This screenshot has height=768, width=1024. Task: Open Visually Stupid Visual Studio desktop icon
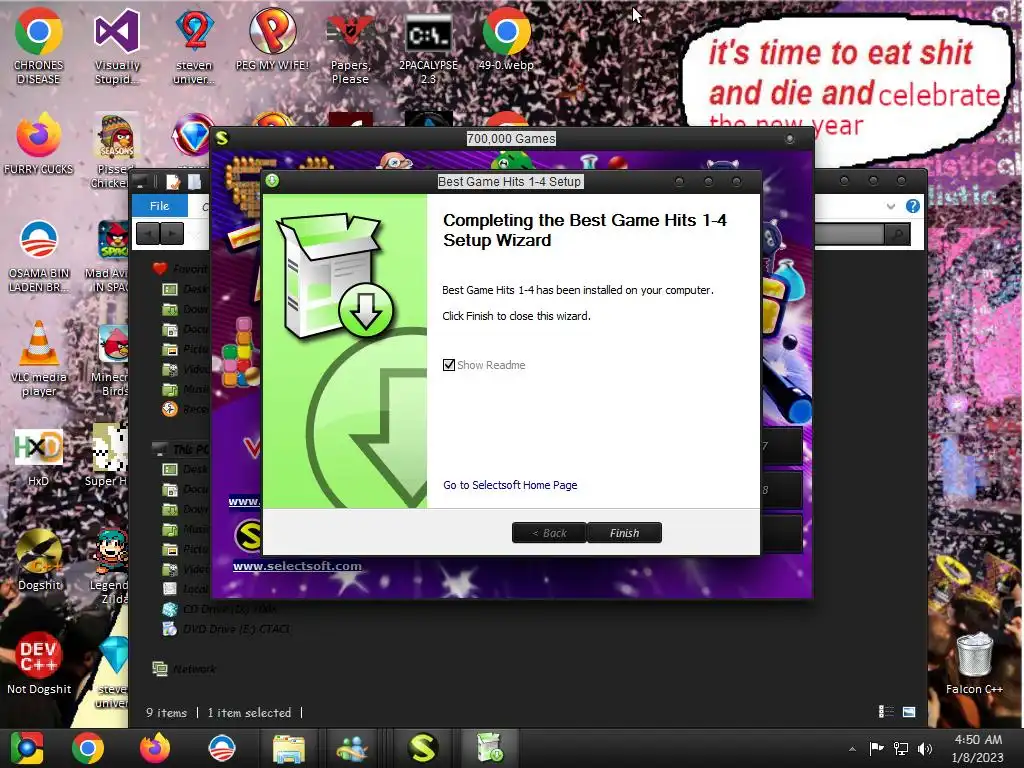click(x=117, y=47)
